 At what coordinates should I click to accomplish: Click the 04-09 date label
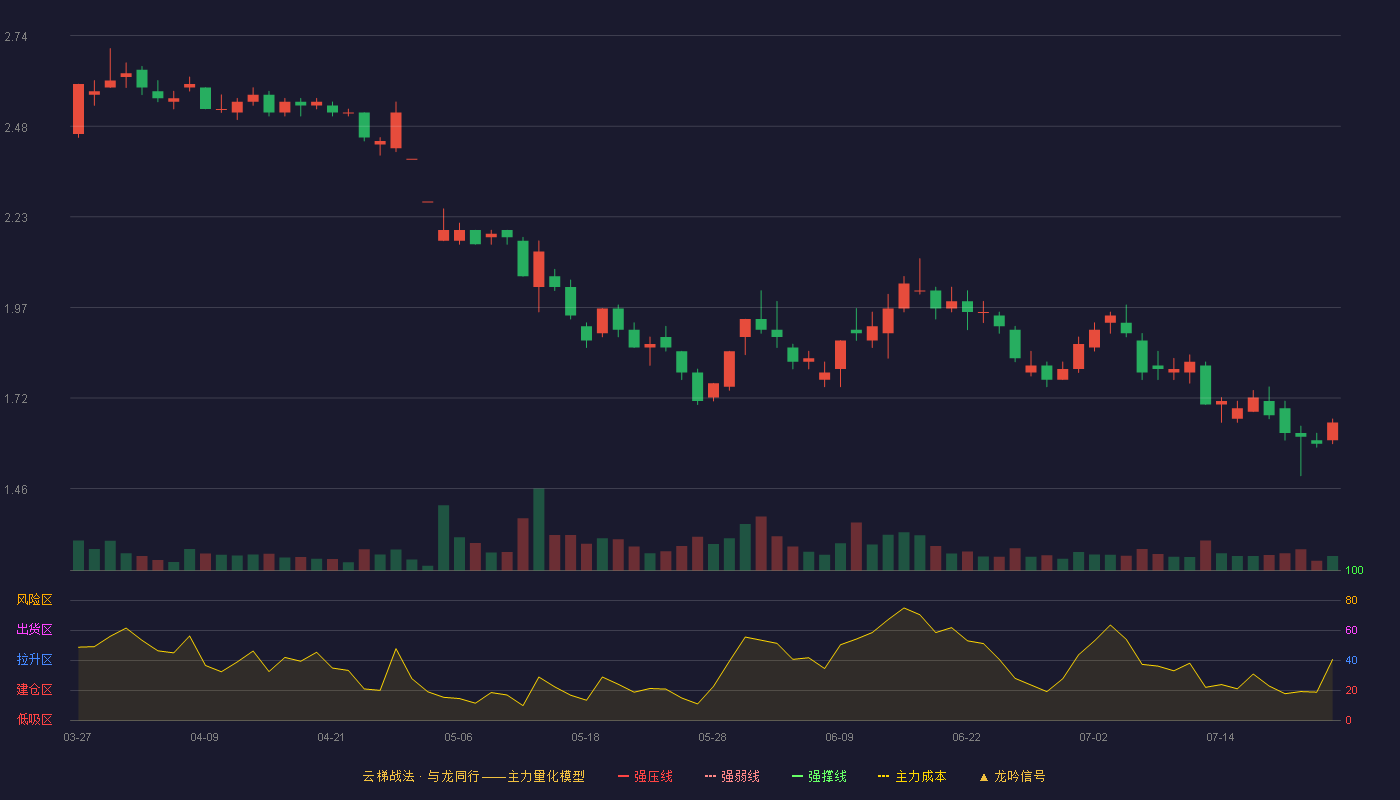pyautogui.click(x=204, y=737)
